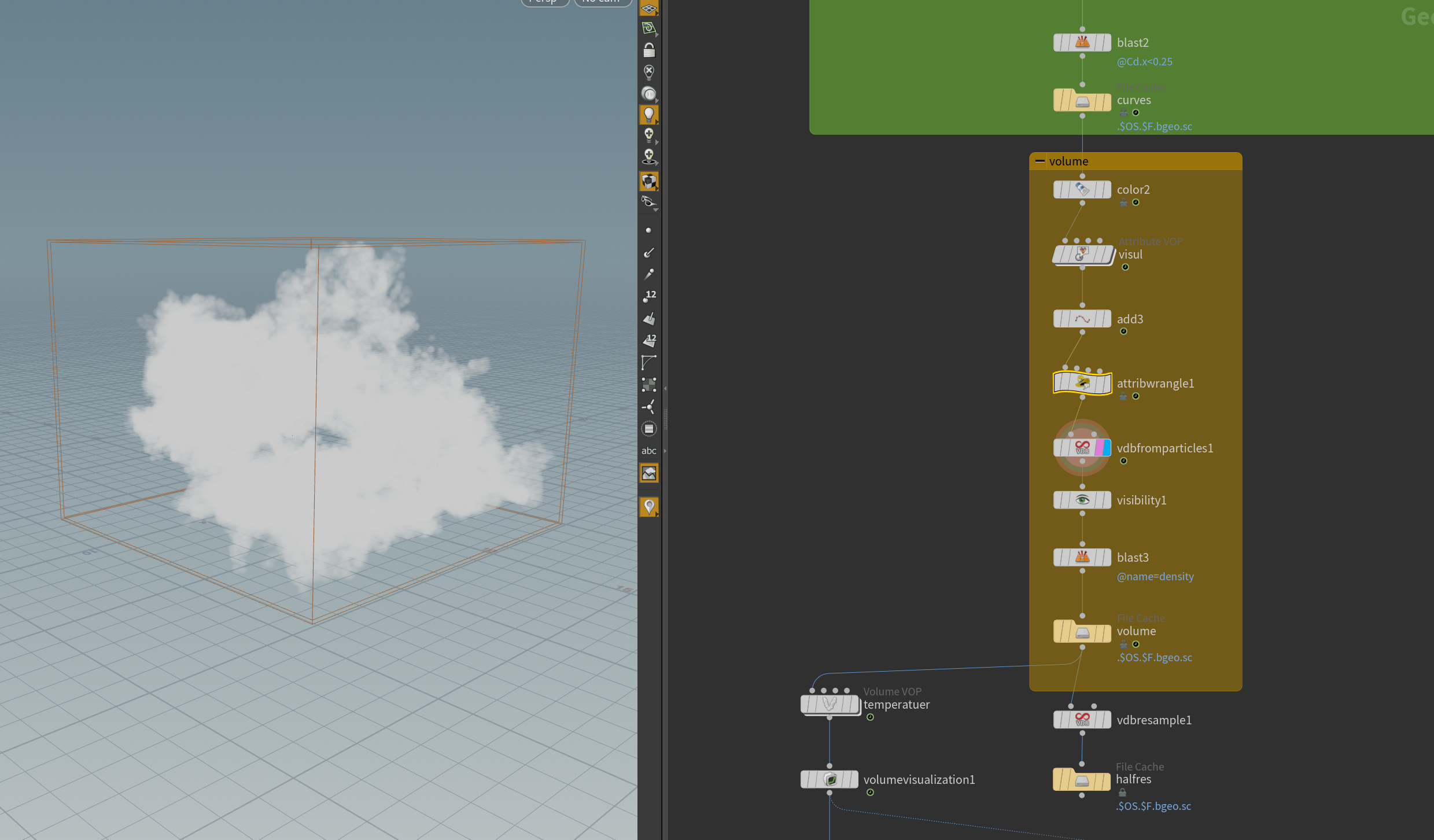Viewport: 1434px width, 840px height.
Task: Click the display point numbers icon
Action: pyautogui.click(x=649, y=296)
